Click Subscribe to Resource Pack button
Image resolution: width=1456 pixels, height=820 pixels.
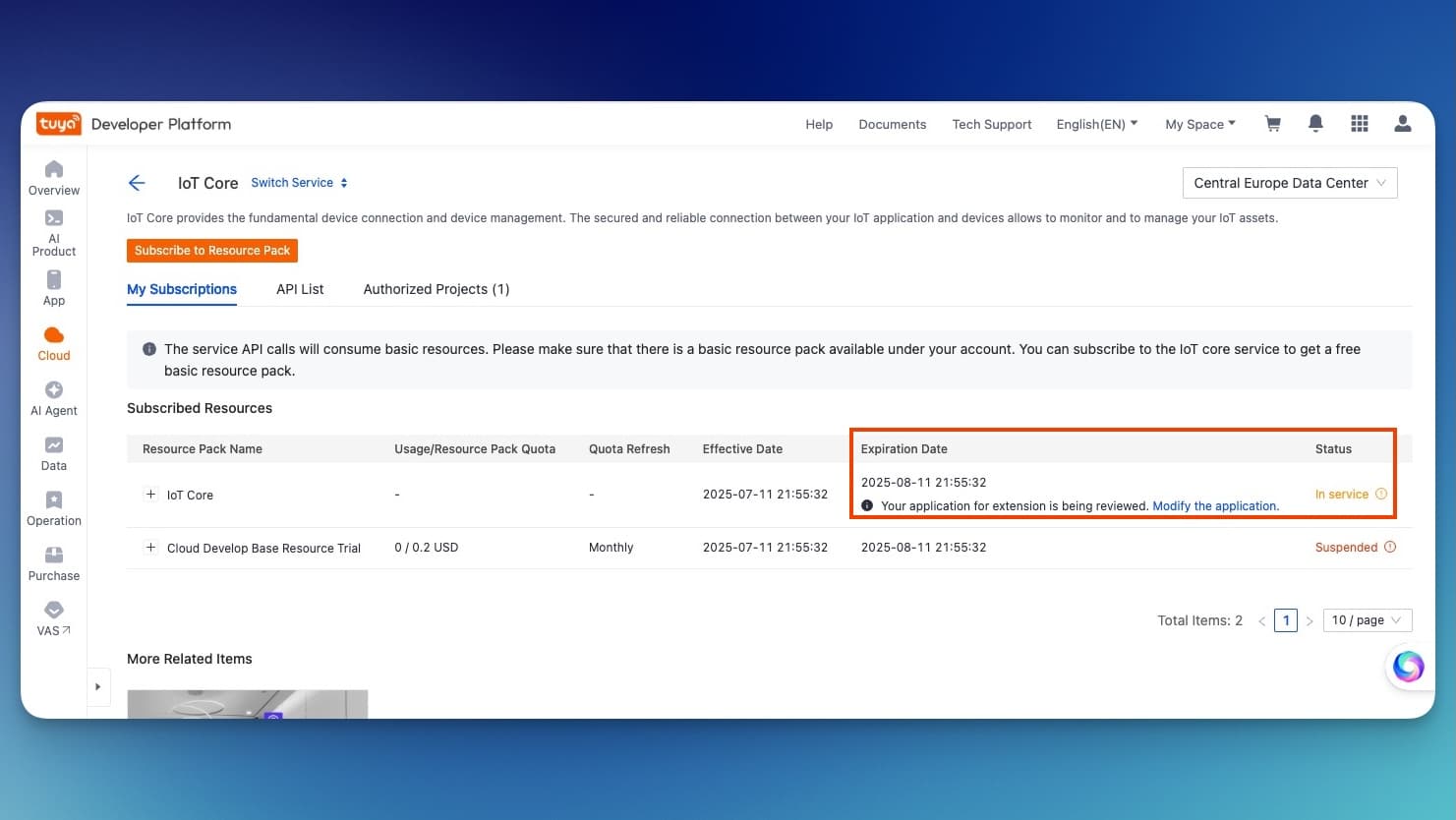click(x=212, y=251)
